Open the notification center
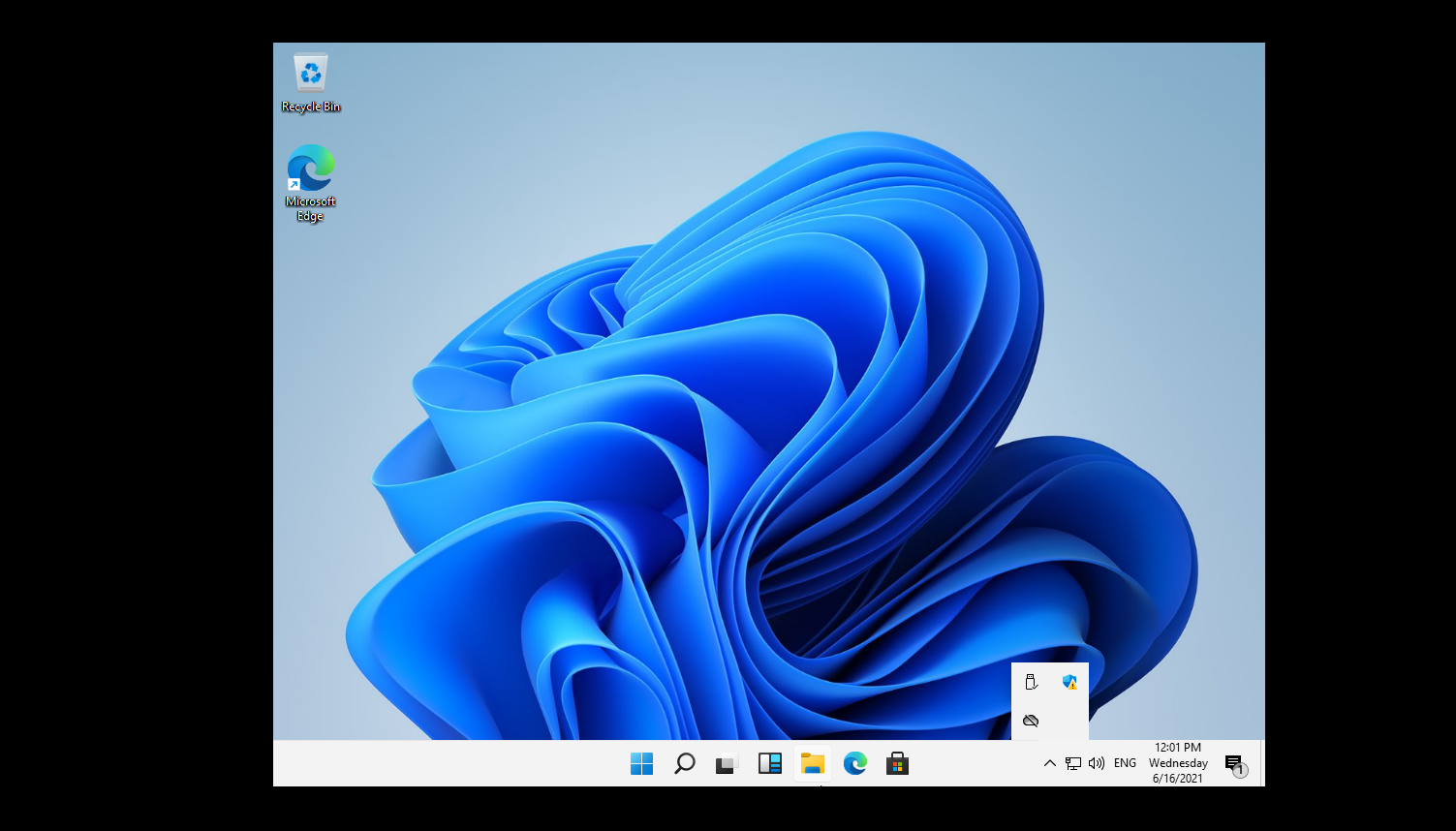The width and height of the screenshot is (1456, 831). click(1234, 763)
